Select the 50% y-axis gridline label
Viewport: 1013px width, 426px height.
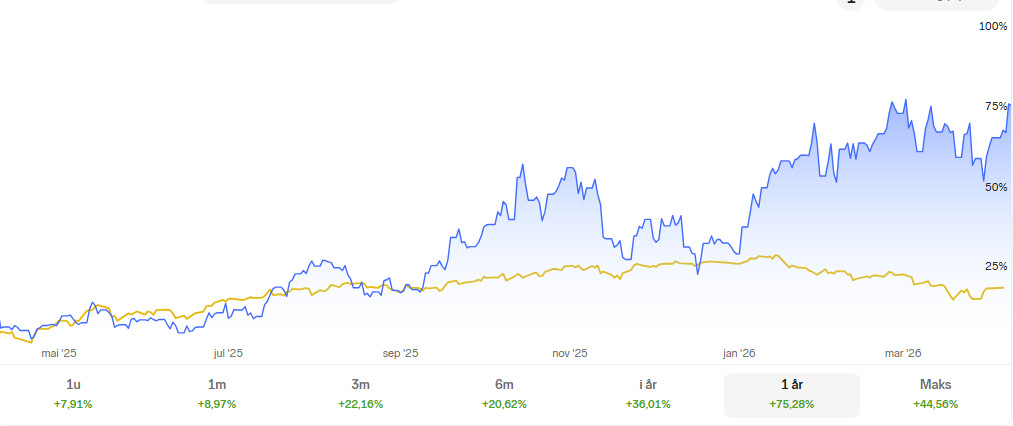coord(995,187)
